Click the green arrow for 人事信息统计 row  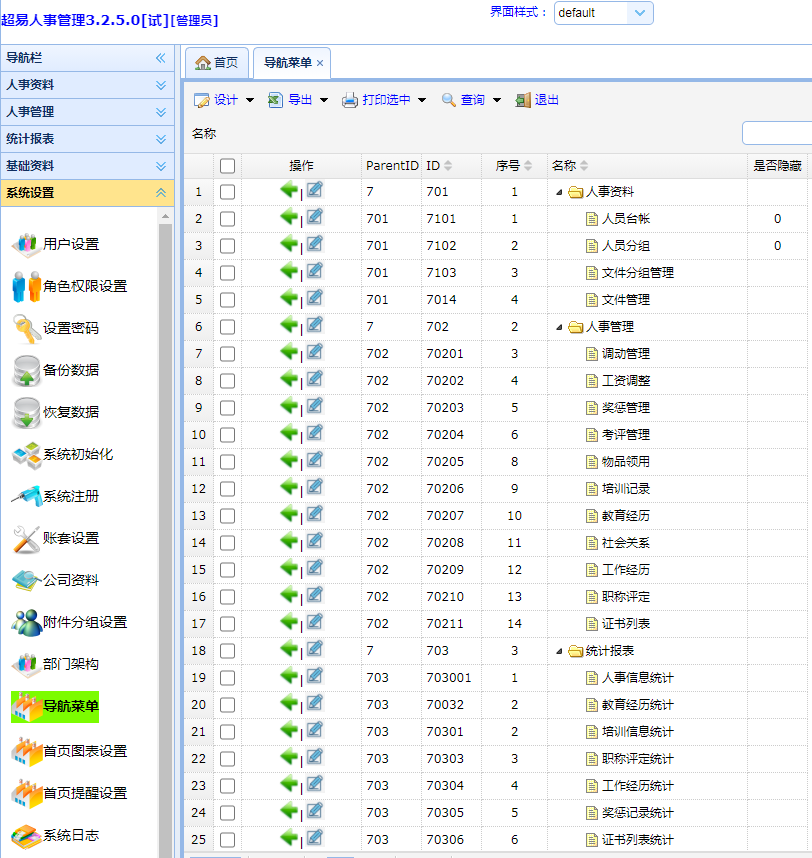(289, 676)
